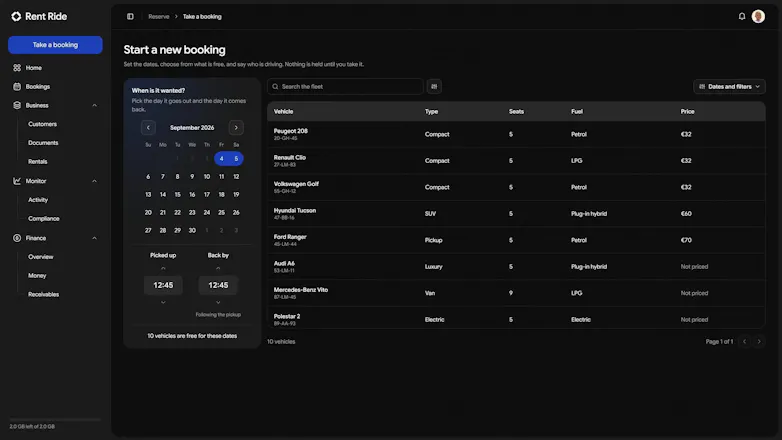Sort by the Price column header
782x440 pixels.
point(687,112)
